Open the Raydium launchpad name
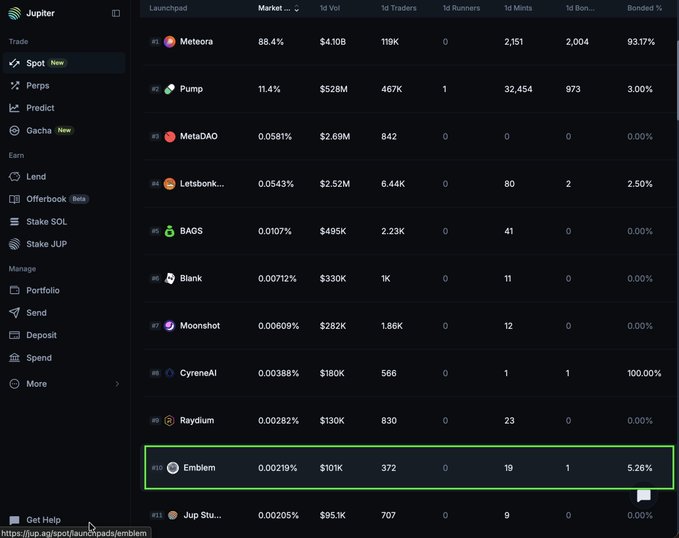 (197, 420)
